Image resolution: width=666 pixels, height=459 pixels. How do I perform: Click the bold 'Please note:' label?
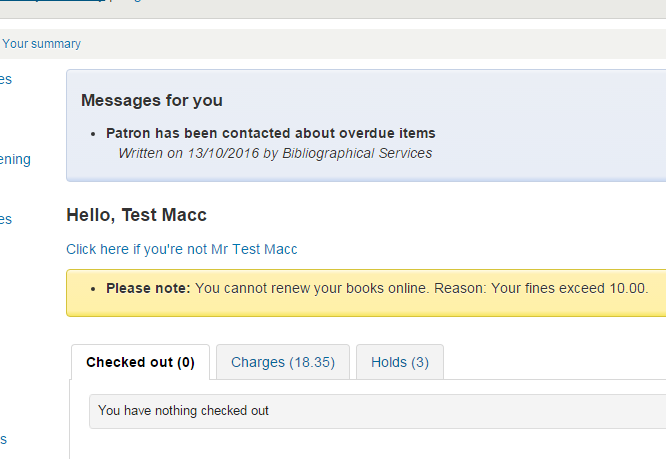click(x=148, y=288)
